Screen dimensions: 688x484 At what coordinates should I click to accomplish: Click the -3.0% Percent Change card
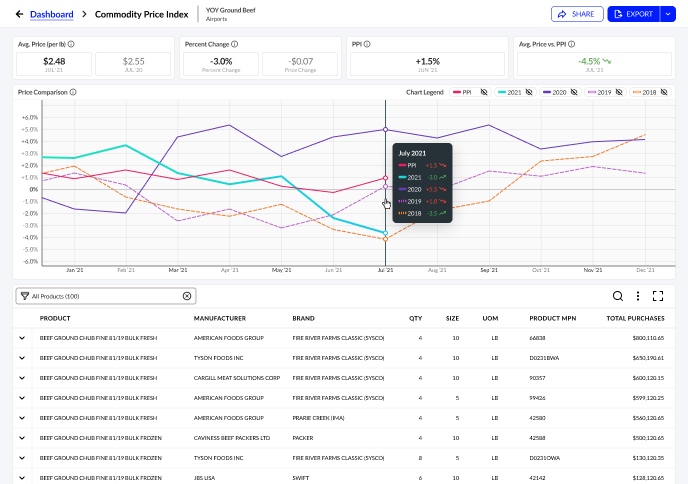click(x=221, y=64)
